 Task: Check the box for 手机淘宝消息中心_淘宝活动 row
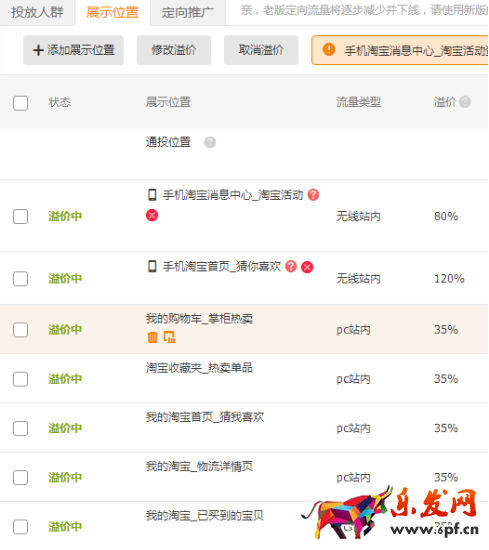(x=20, y=216)
